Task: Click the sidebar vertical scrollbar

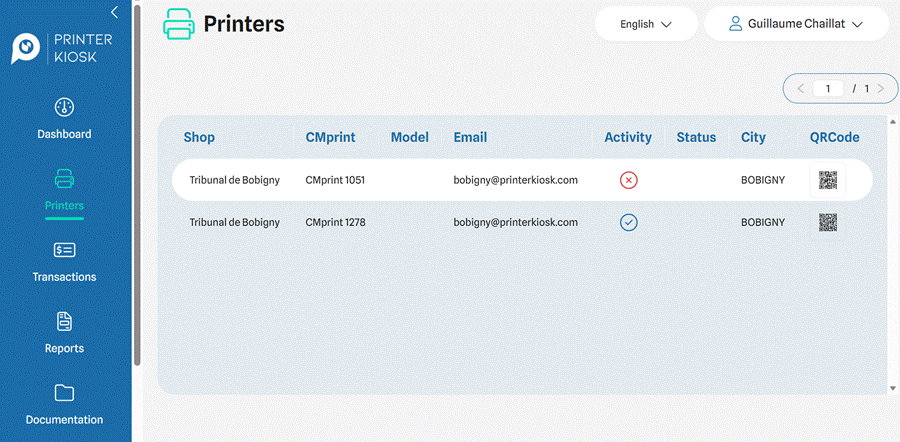Action: [x=137, y=184]
